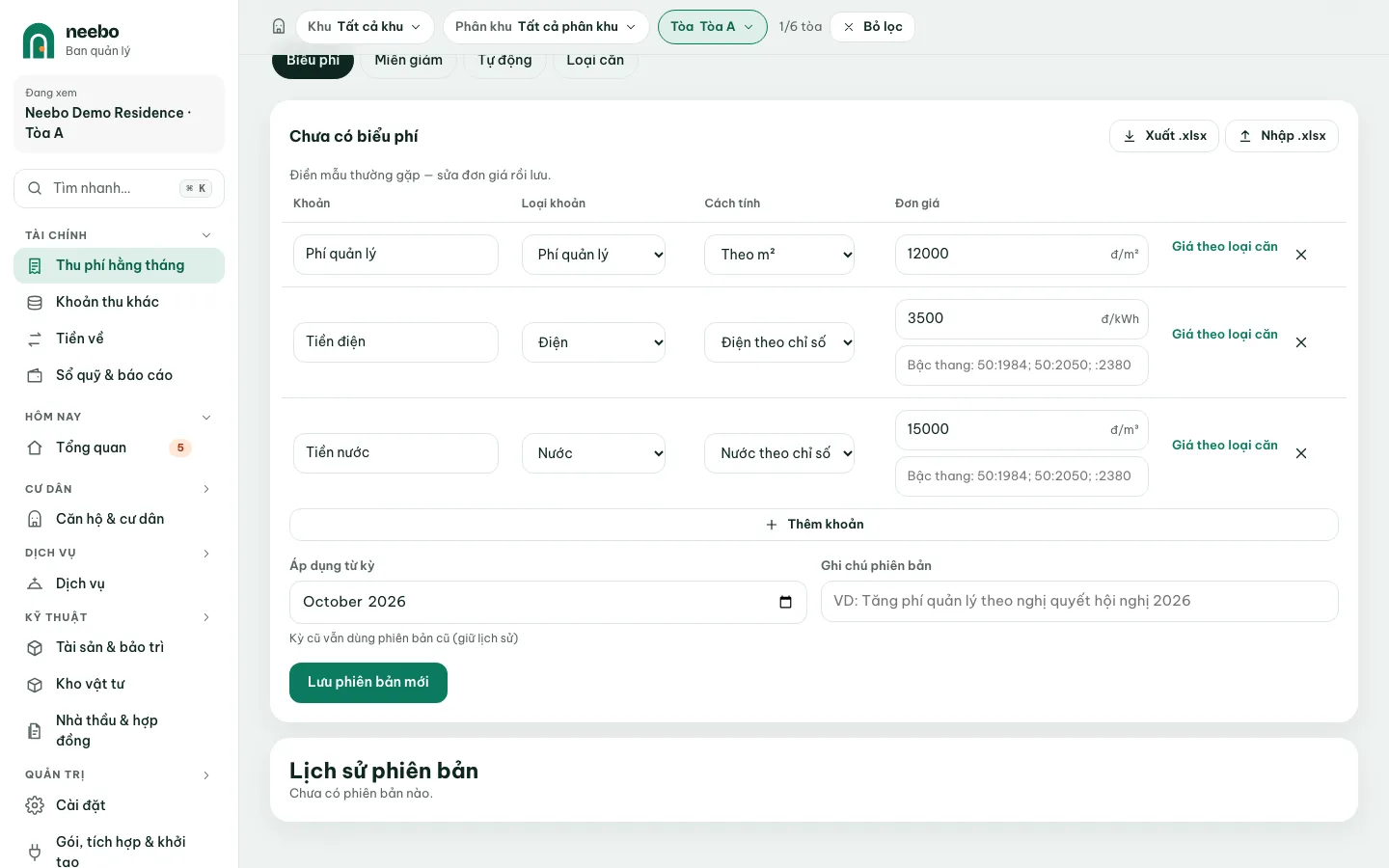The image size is (1389, 868).
Task: Click the Kho vật tư box icon
Action: [35, 684]
